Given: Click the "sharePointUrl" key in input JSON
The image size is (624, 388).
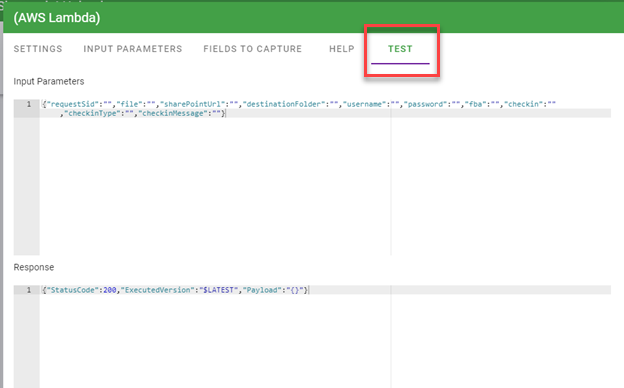Looking at the screenshot, I should pyautogui.click(x=192, y=104).
